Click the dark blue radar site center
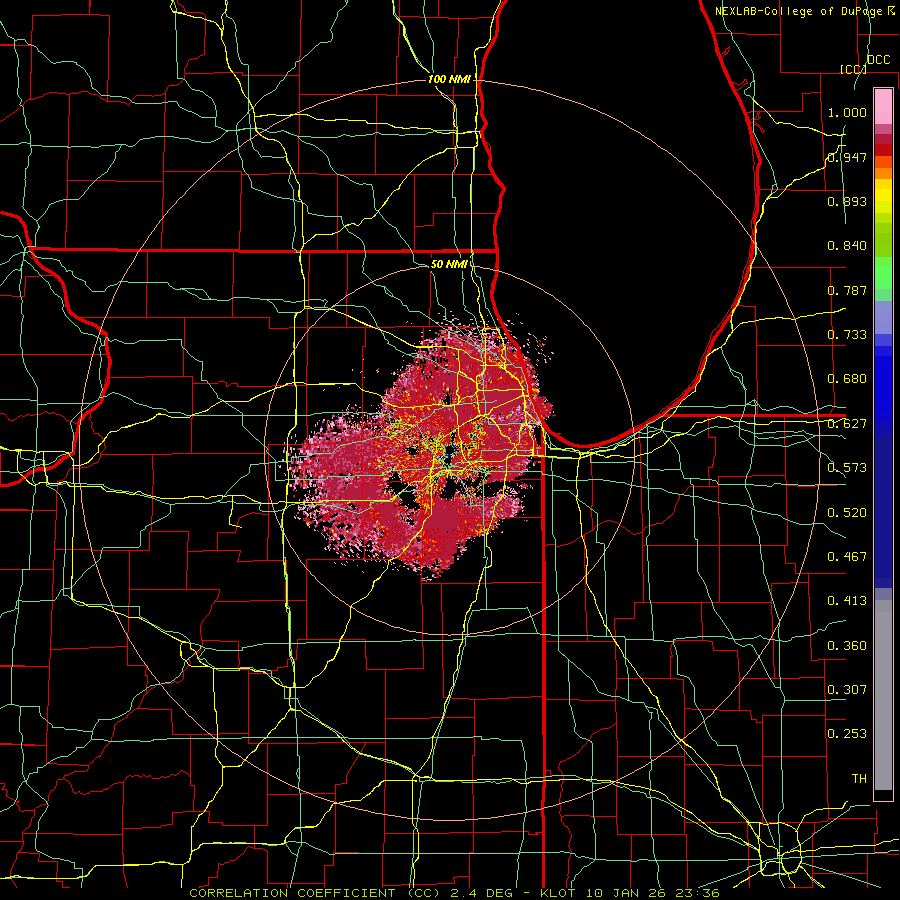 point(449,449)
